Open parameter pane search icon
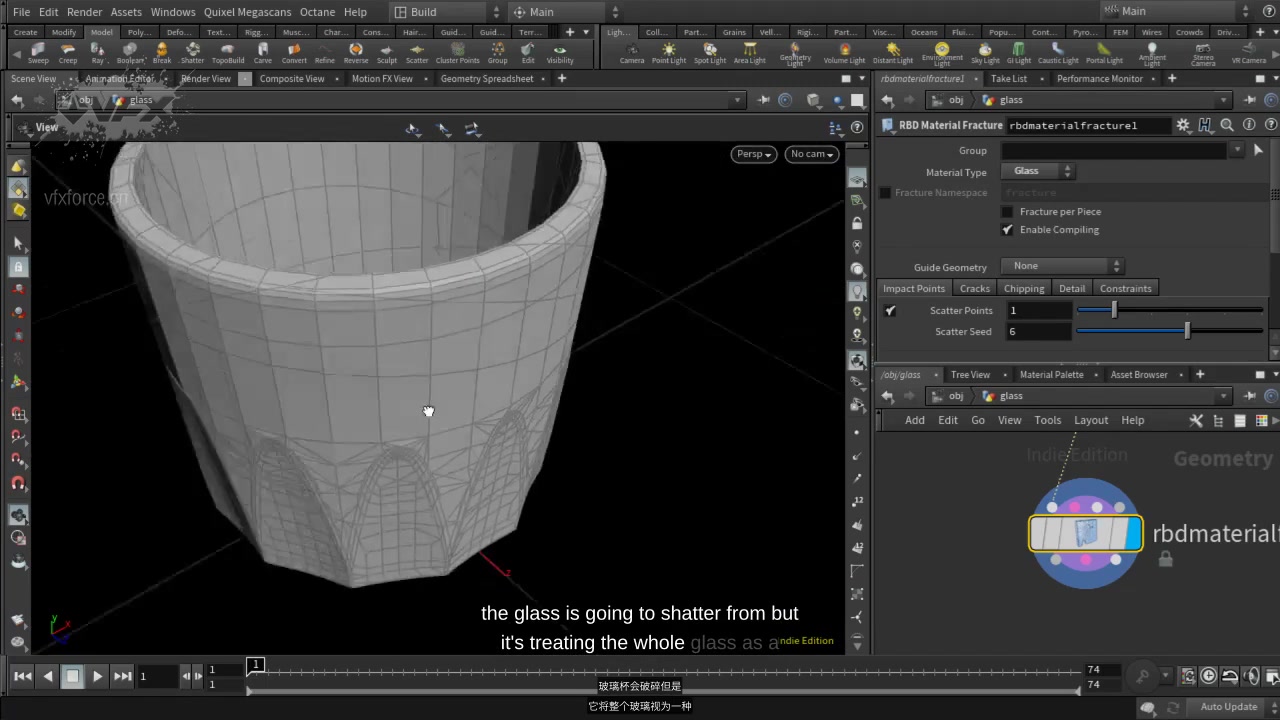The image size is (1280, 720). (x=1227, y=125)
